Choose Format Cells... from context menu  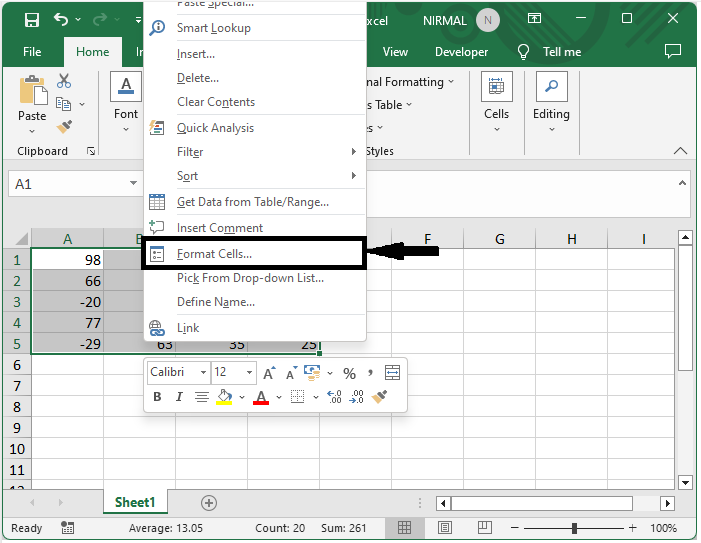tap(254, 254)
